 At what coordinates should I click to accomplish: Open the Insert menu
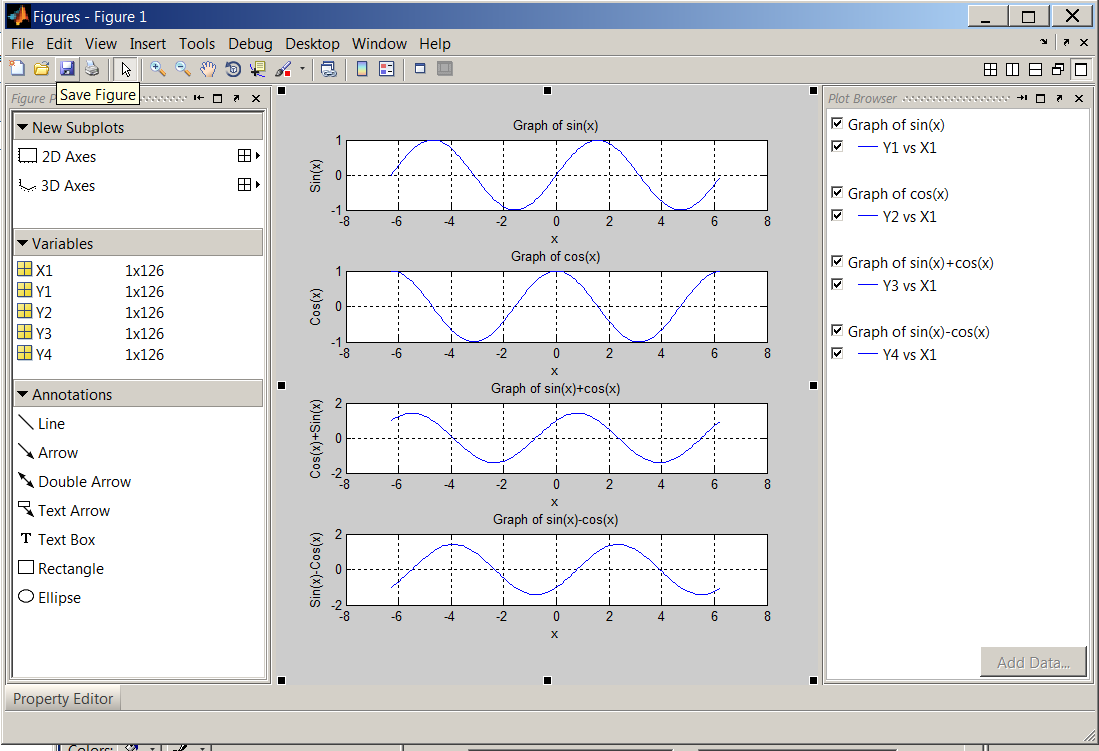147,43
